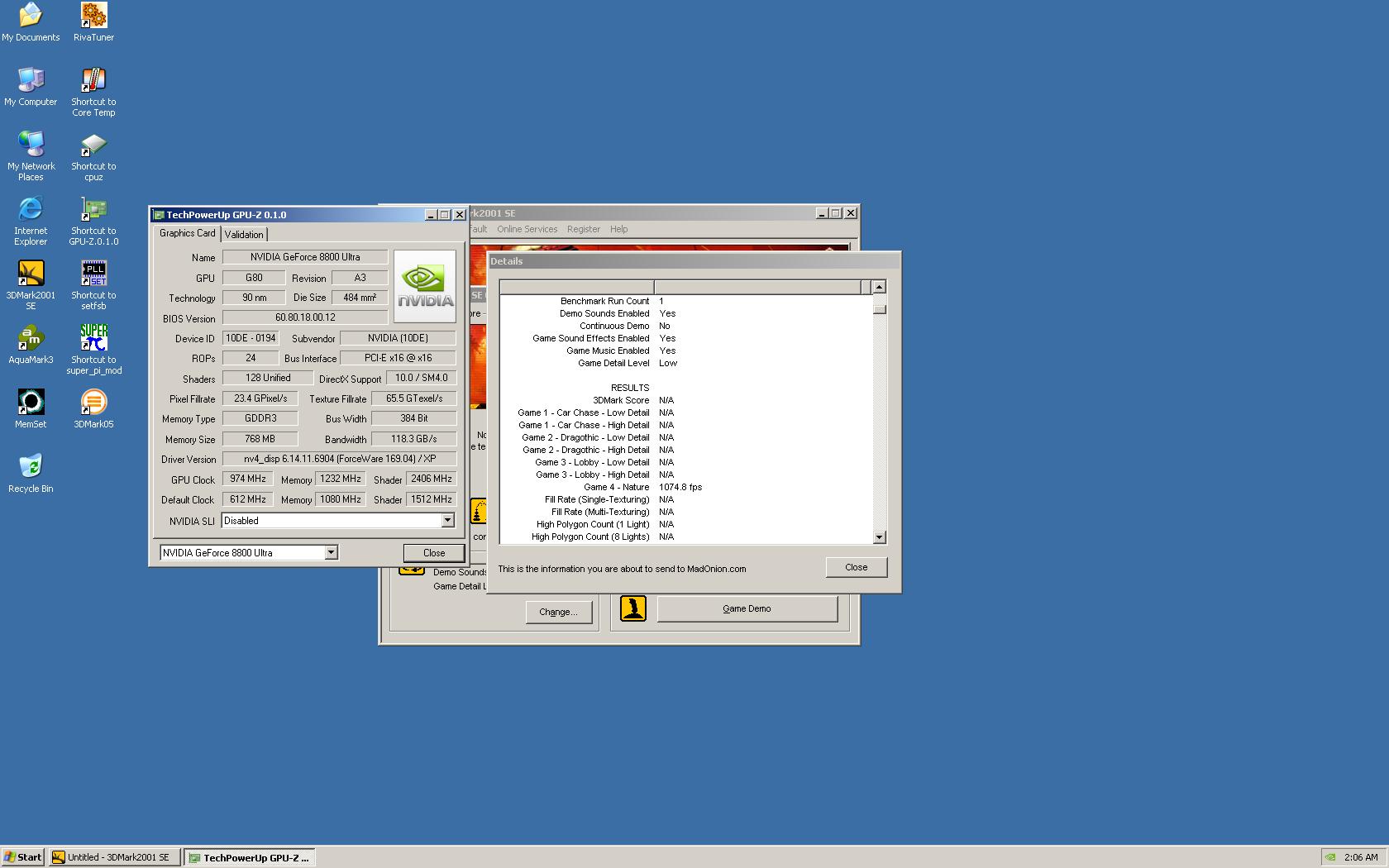
Task: Click the Game Demo button
Action: (x=747, y=608)
